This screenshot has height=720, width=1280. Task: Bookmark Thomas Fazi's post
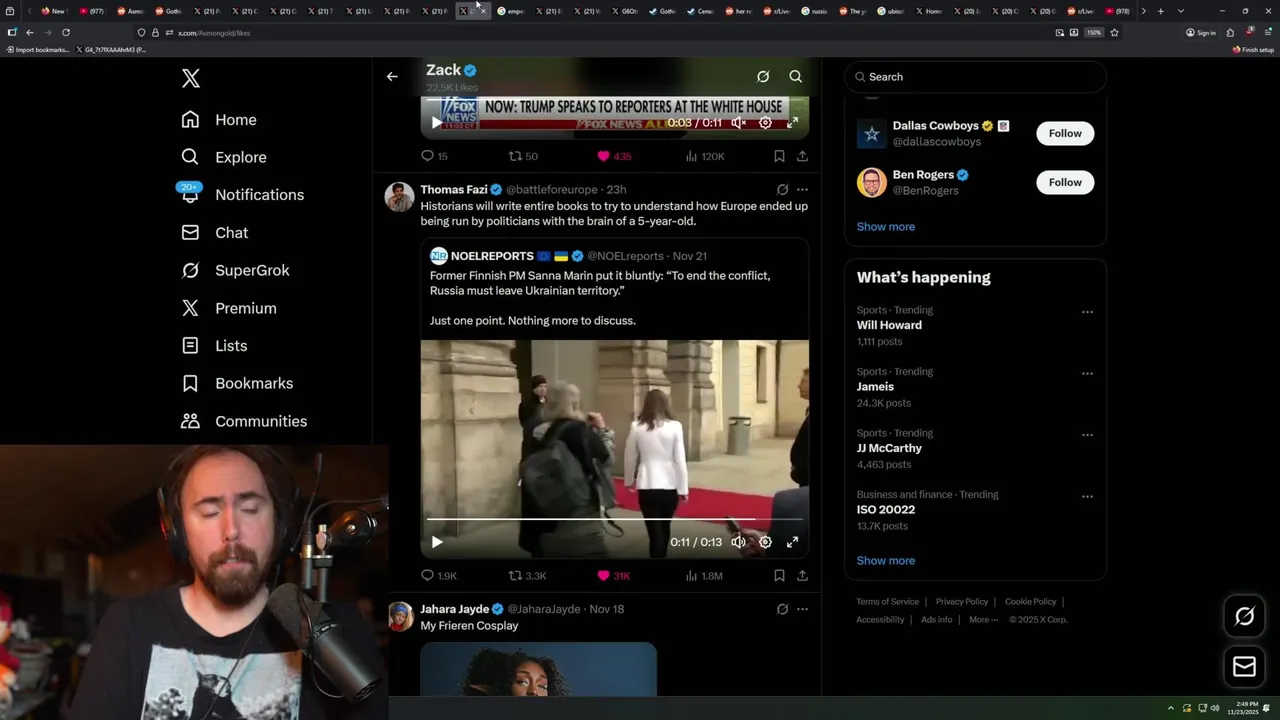click(779, 575)
